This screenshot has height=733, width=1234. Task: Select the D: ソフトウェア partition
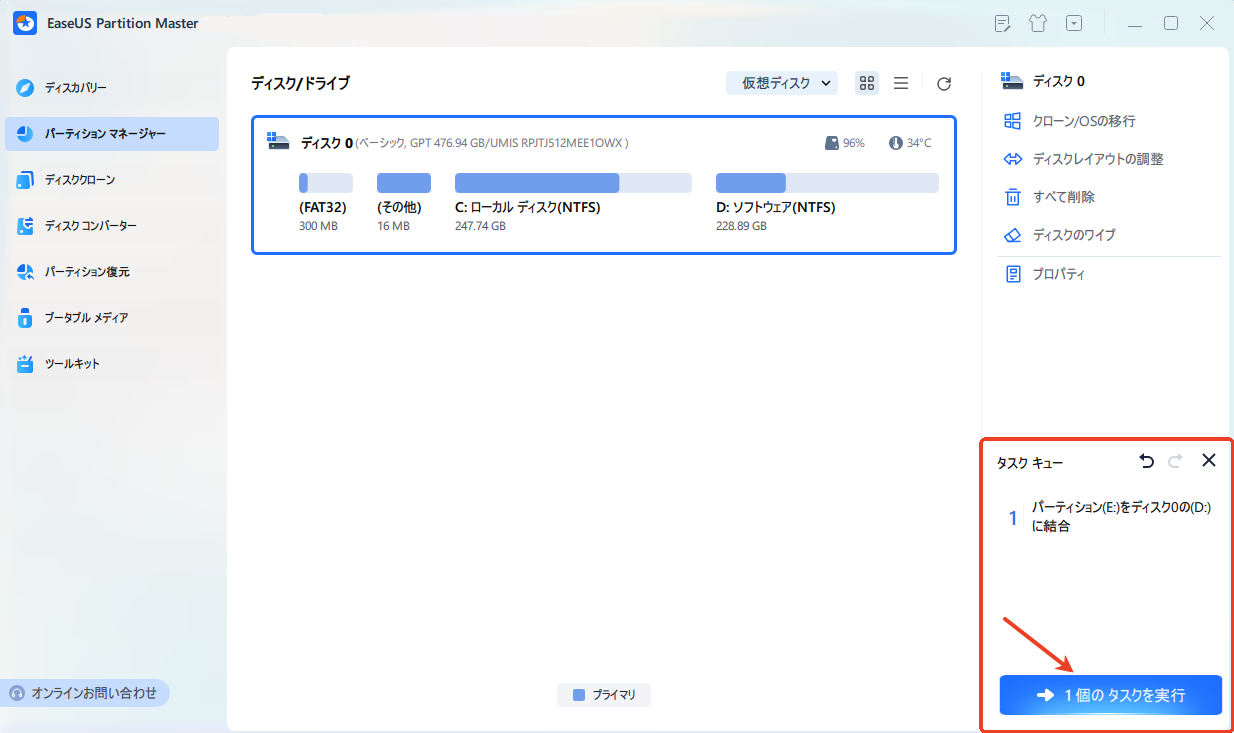[826, 183]
